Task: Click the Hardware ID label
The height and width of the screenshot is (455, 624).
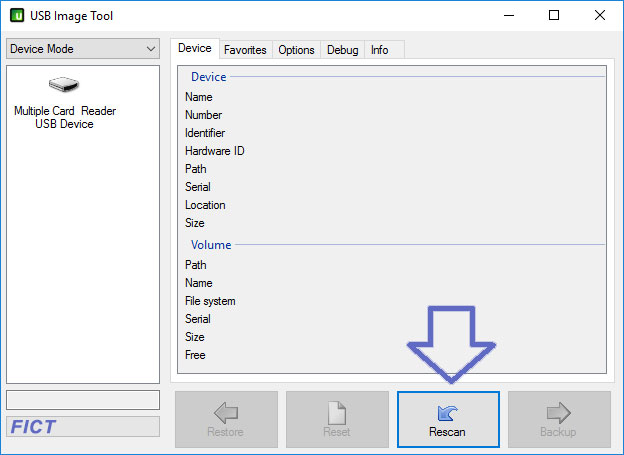Action: tap(214, 151)
